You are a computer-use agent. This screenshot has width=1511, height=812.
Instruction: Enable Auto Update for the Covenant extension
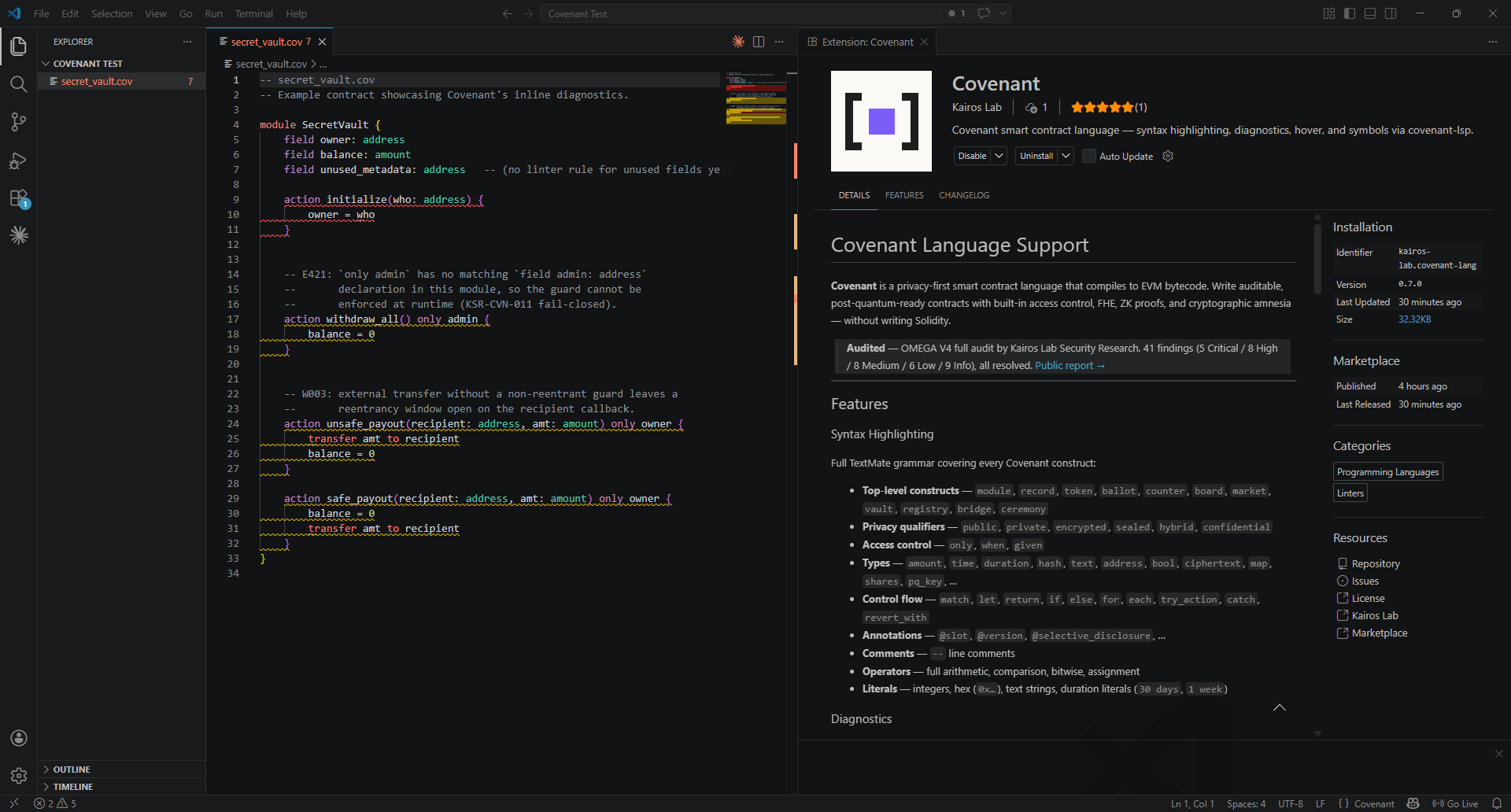[x=1088, y=156]
